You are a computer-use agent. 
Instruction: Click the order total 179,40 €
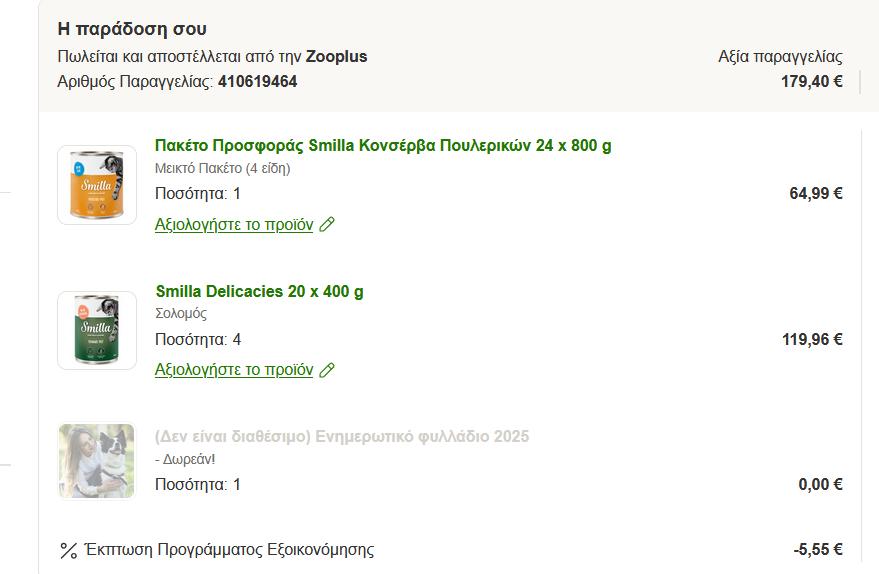click(x=811, y=82)
